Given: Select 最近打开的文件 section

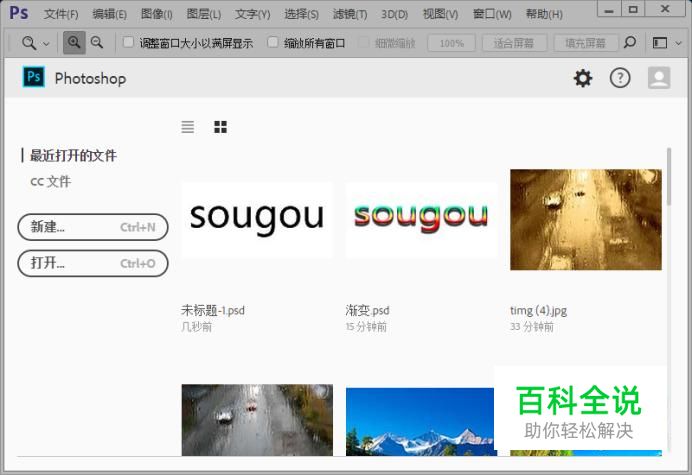Looking at the screenshot, I should tap(73, 155).
